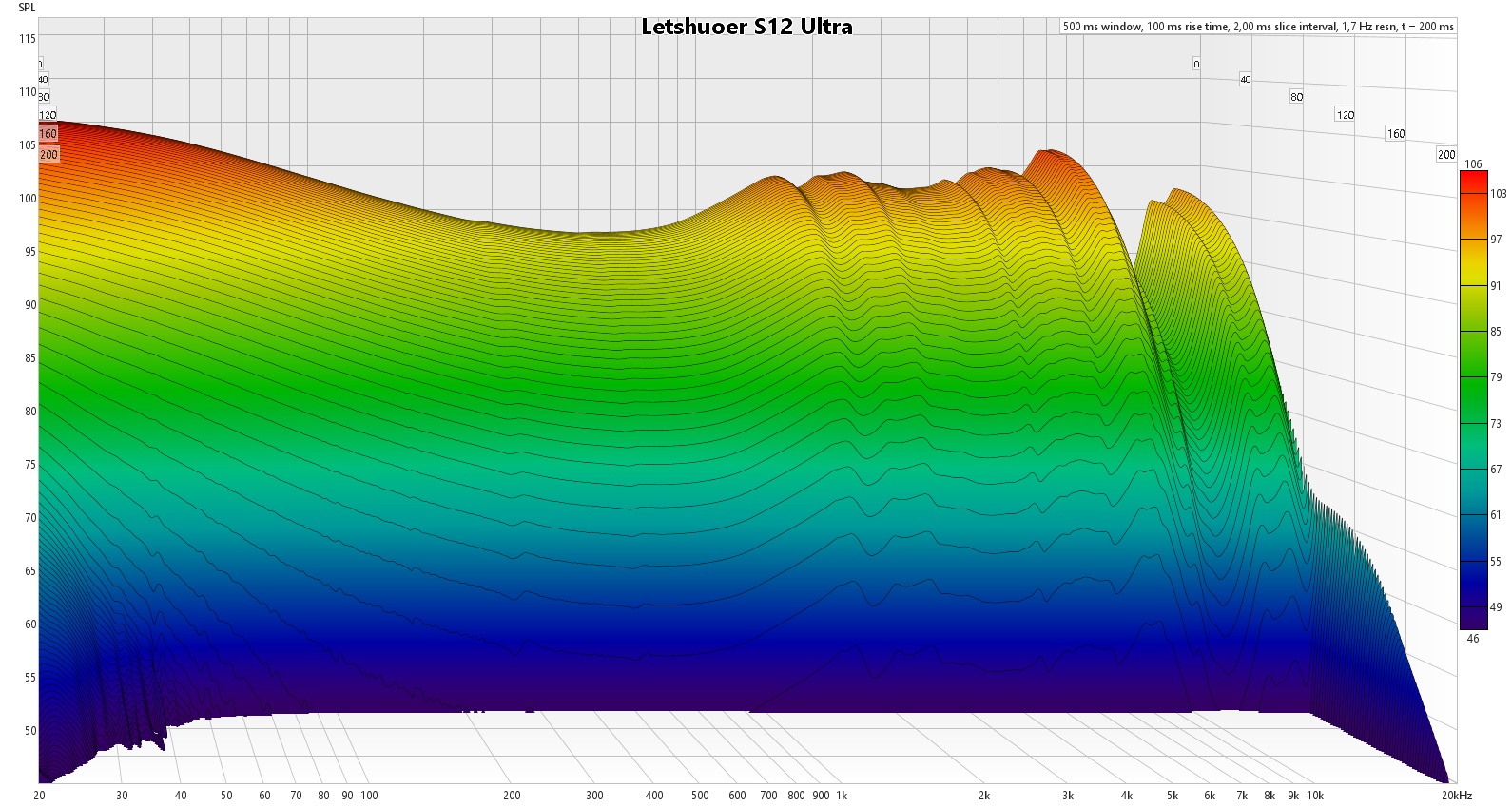Image resolution: width=1512 pixels, height=807 pixels.
Task: Click the 49 value on the color legend
Action: [1496, 607]
